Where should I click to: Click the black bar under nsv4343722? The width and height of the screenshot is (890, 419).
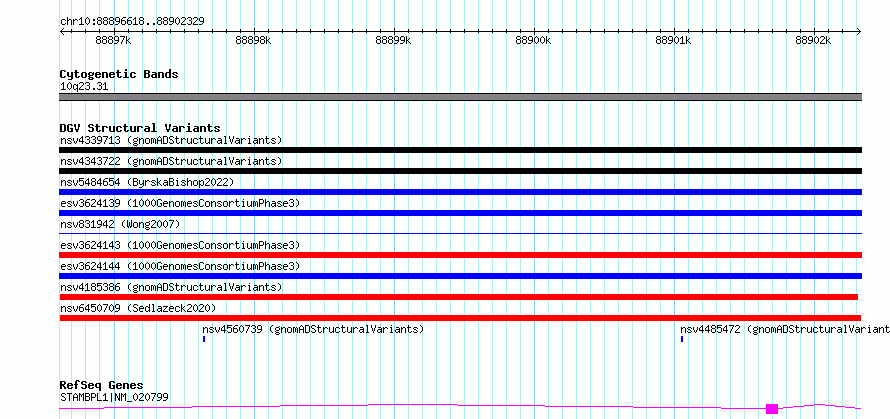(460, 171)
